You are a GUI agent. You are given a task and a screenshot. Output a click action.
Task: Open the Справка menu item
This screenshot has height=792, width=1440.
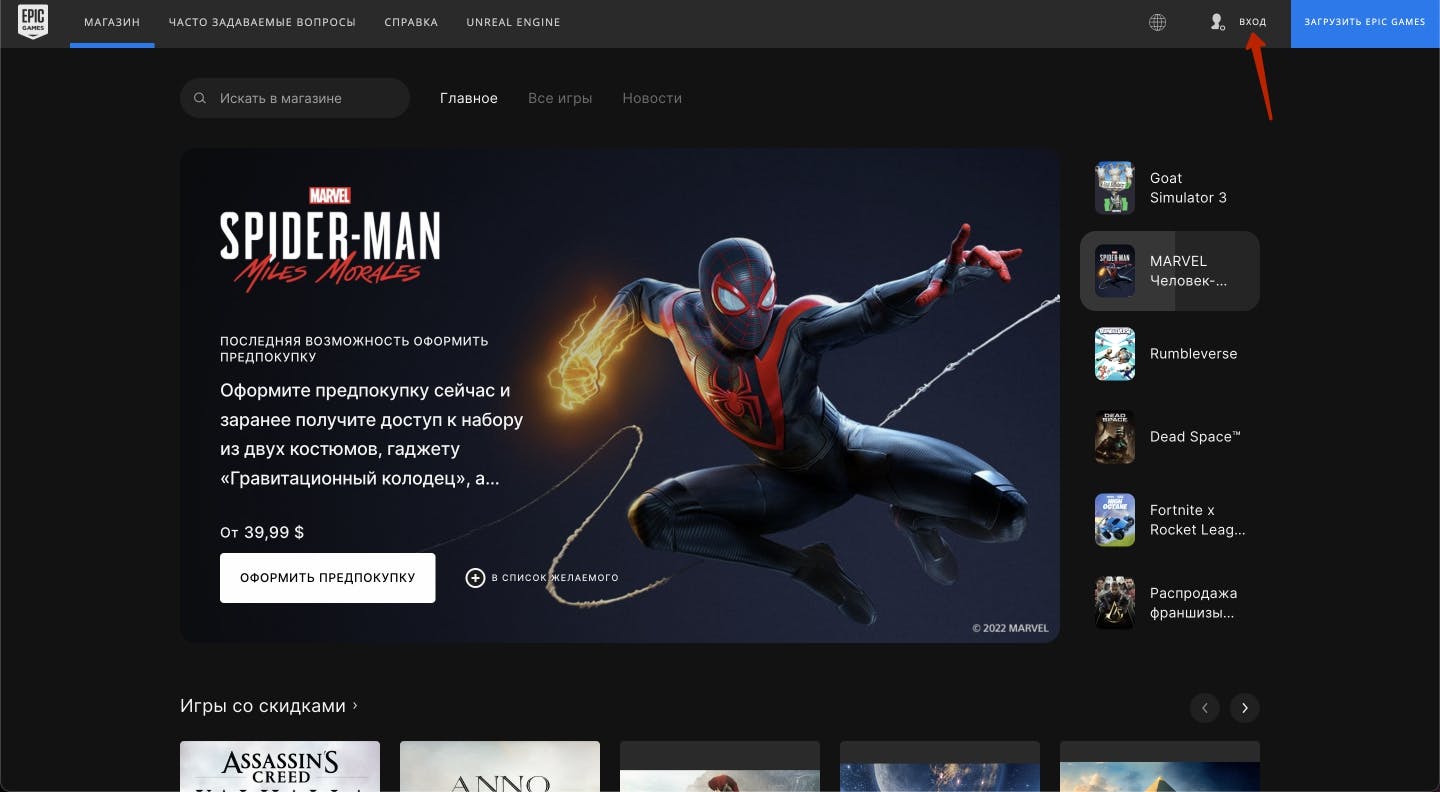pyautogui.click(x=411, y=22)
